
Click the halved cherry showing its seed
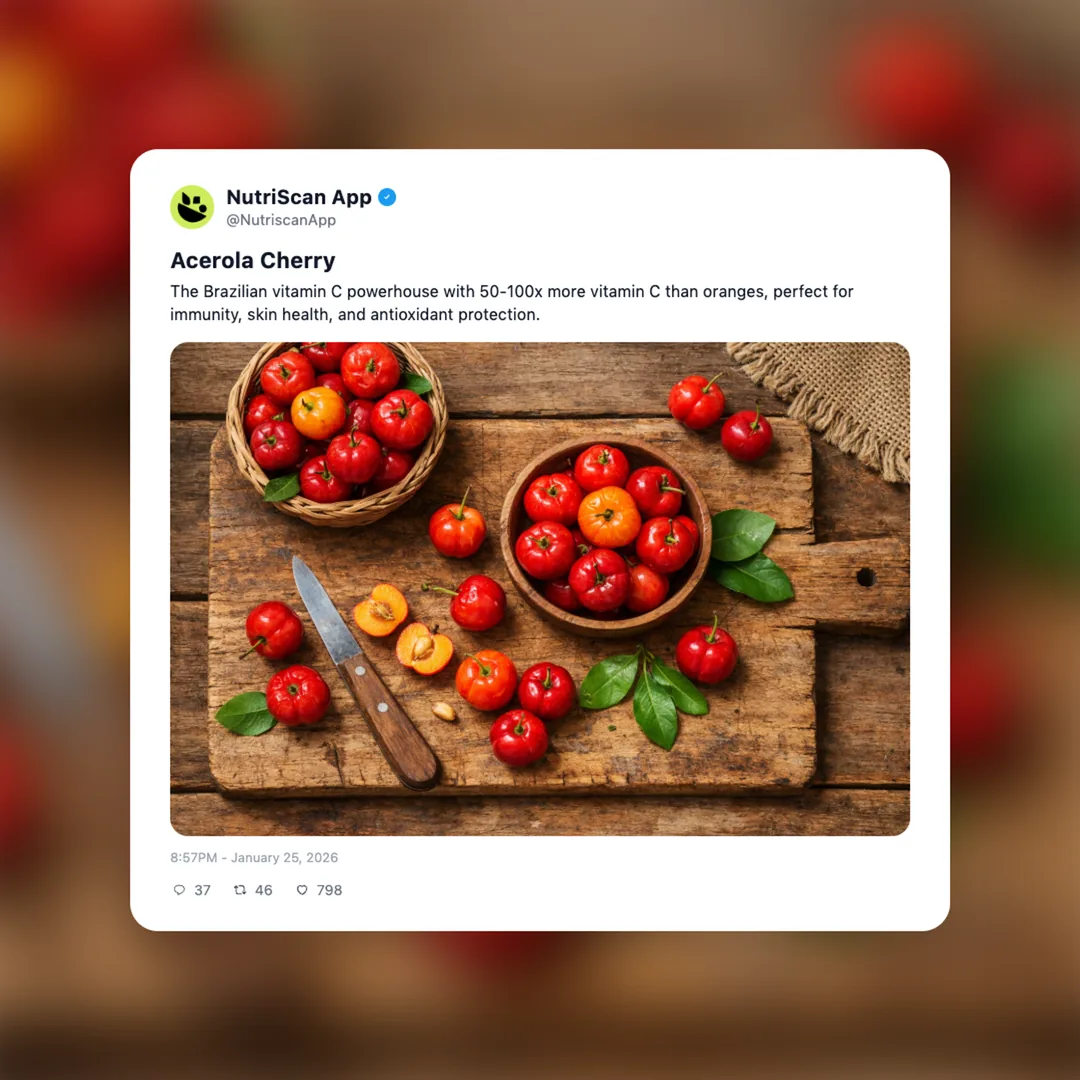424,648
